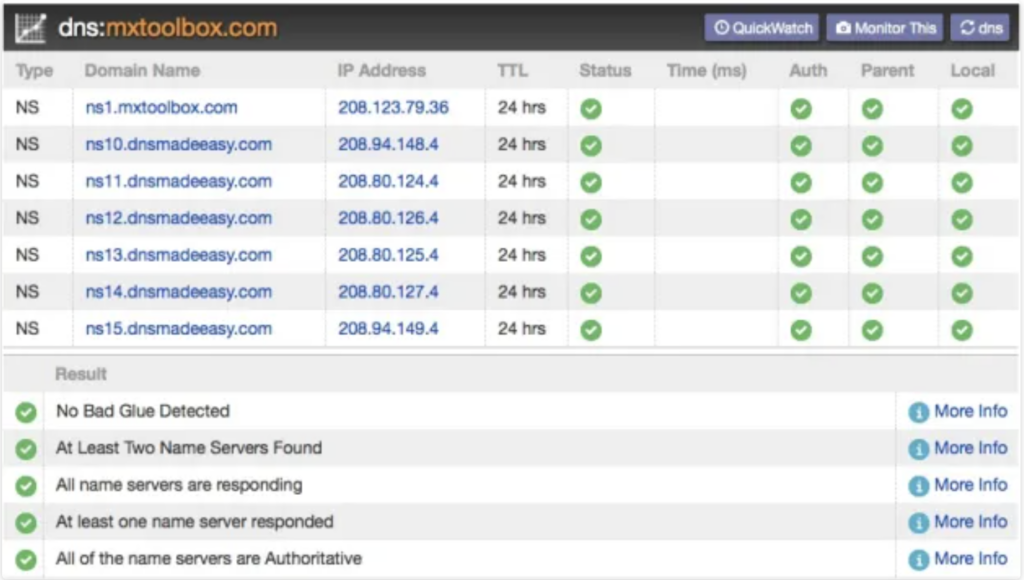Click IP address 208.80.127.4

pyautogui.click(x=388, y=292)
